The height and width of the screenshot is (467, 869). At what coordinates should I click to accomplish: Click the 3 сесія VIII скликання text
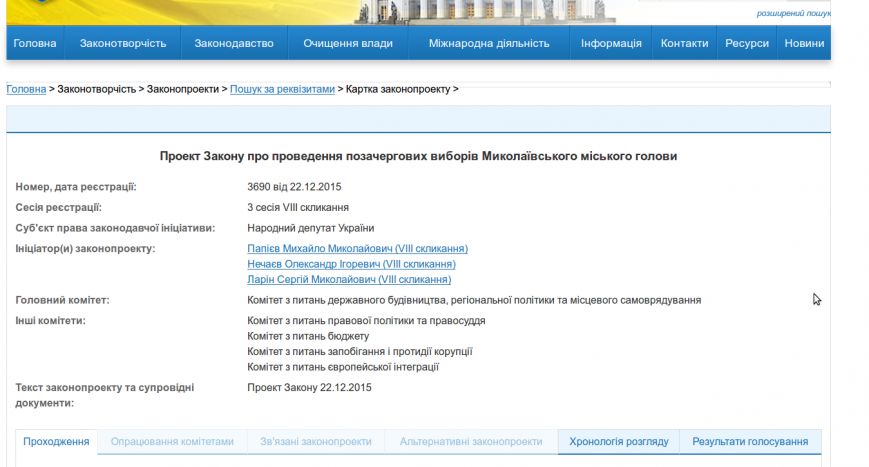pyautogui.click(x=298, y=208)
